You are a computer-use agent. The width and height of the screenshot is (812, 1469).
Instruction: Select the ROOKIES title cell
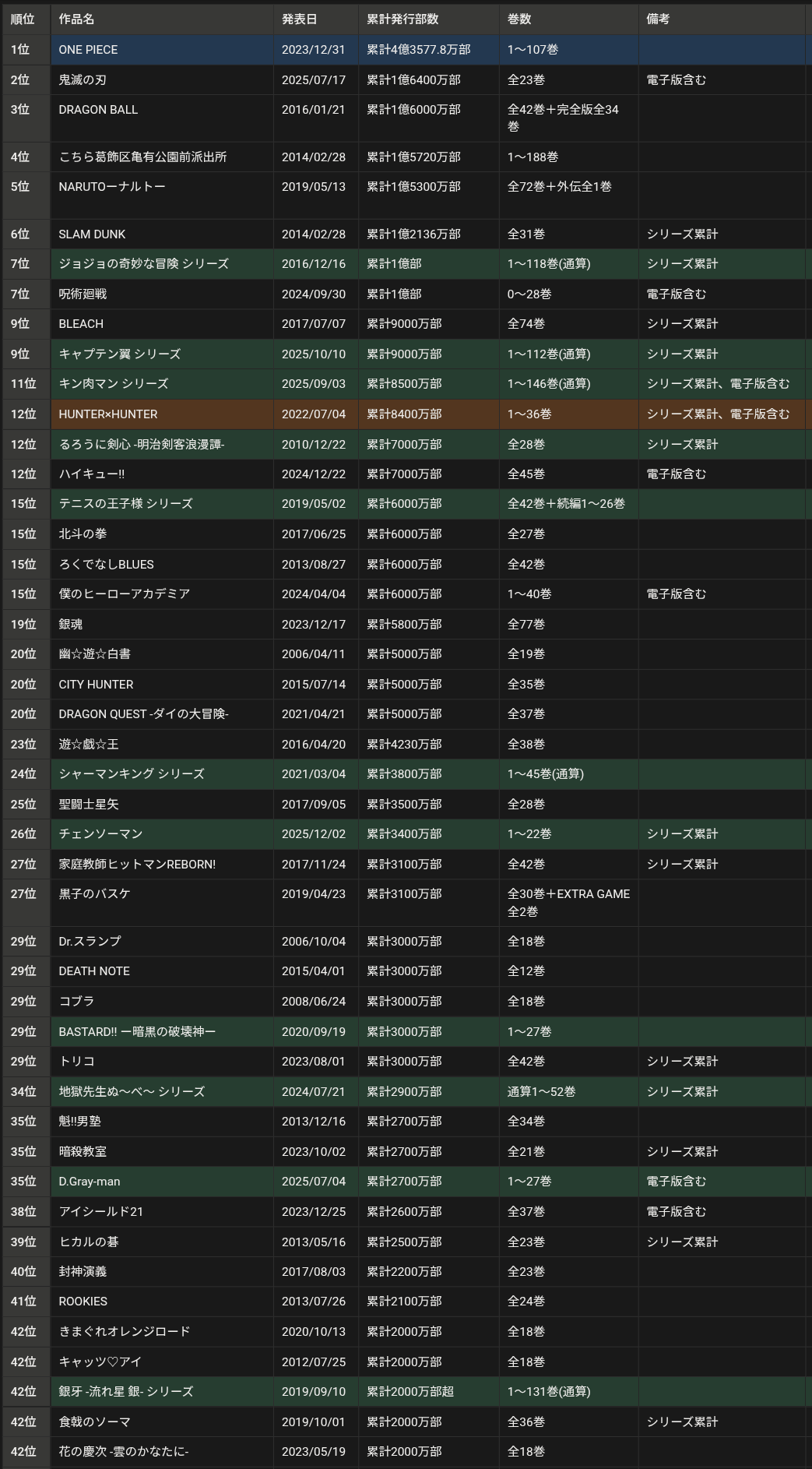pos(162,1301)
